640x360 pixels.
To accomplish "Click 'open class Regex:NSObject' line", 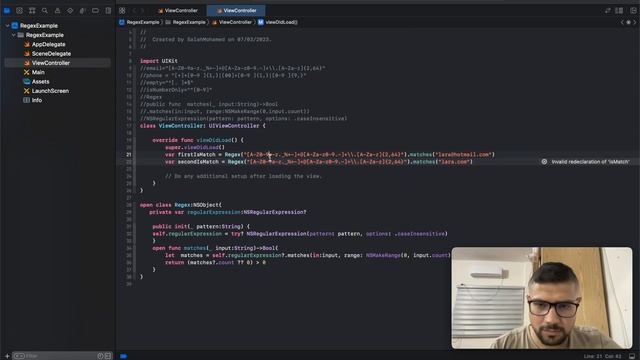I will click(x=181, y=205).
